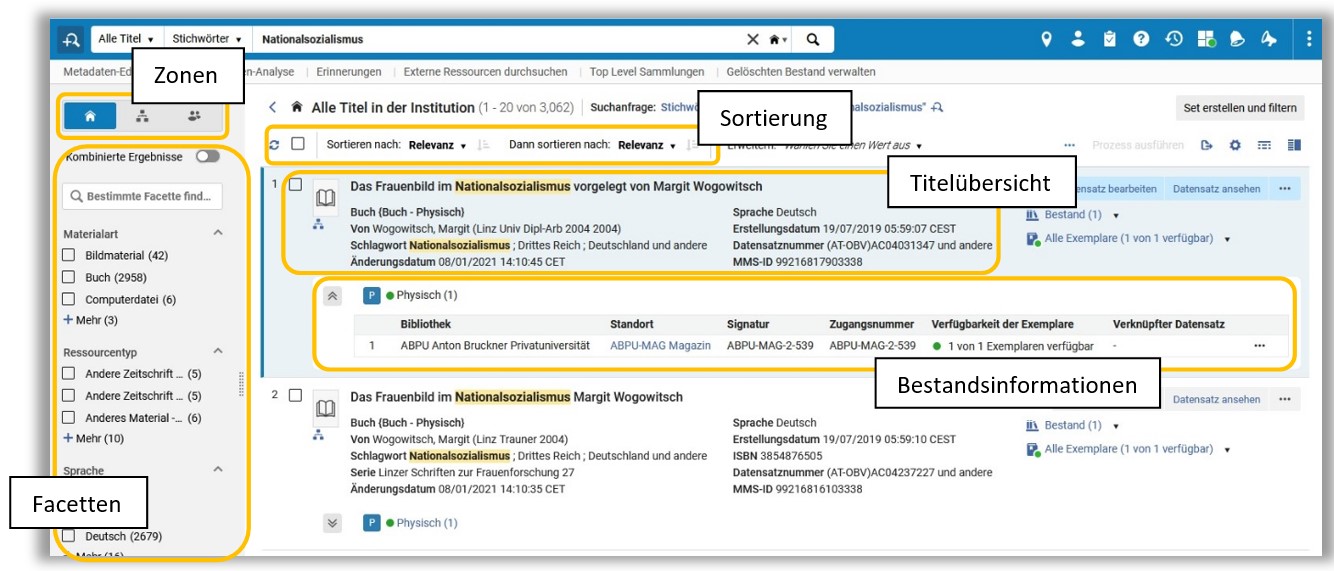Click the Alma search logo icon
Viewport: 1334px width, 571px height.
pyautogui.click(x=71, y=39)
